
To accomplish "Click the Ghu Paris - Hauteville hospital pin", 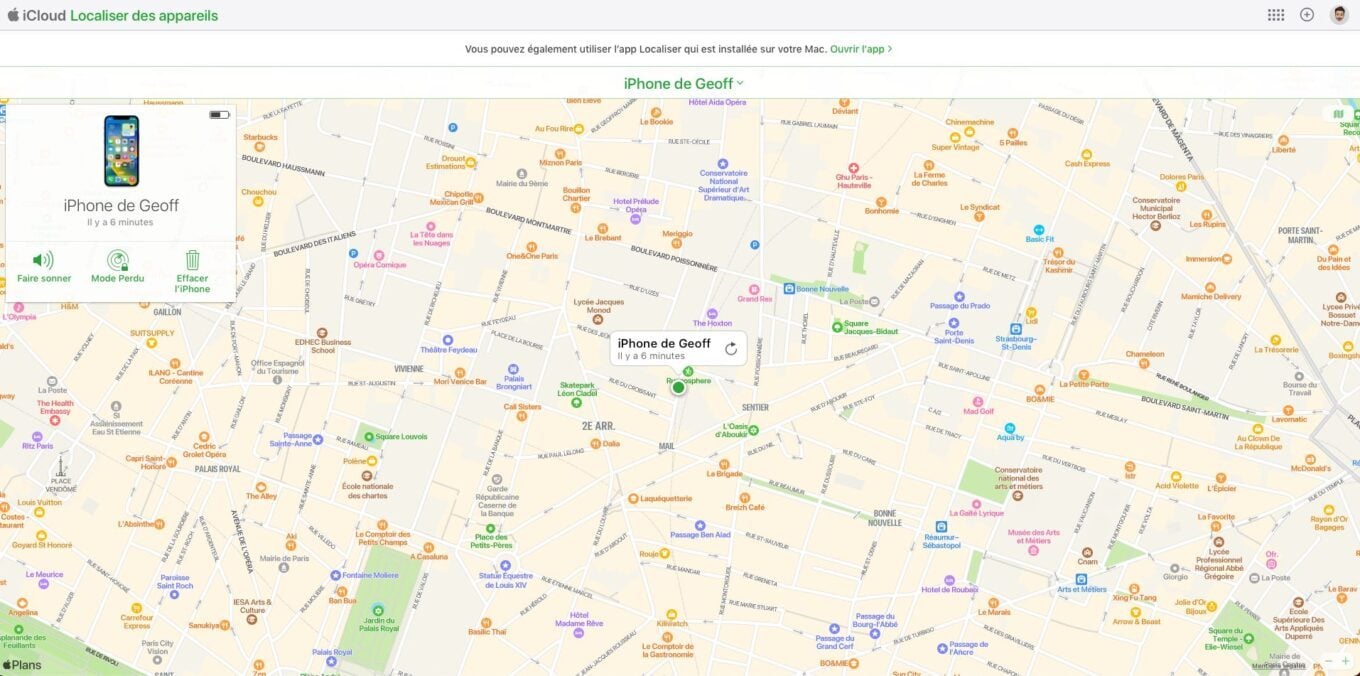I will coord(853,168).
